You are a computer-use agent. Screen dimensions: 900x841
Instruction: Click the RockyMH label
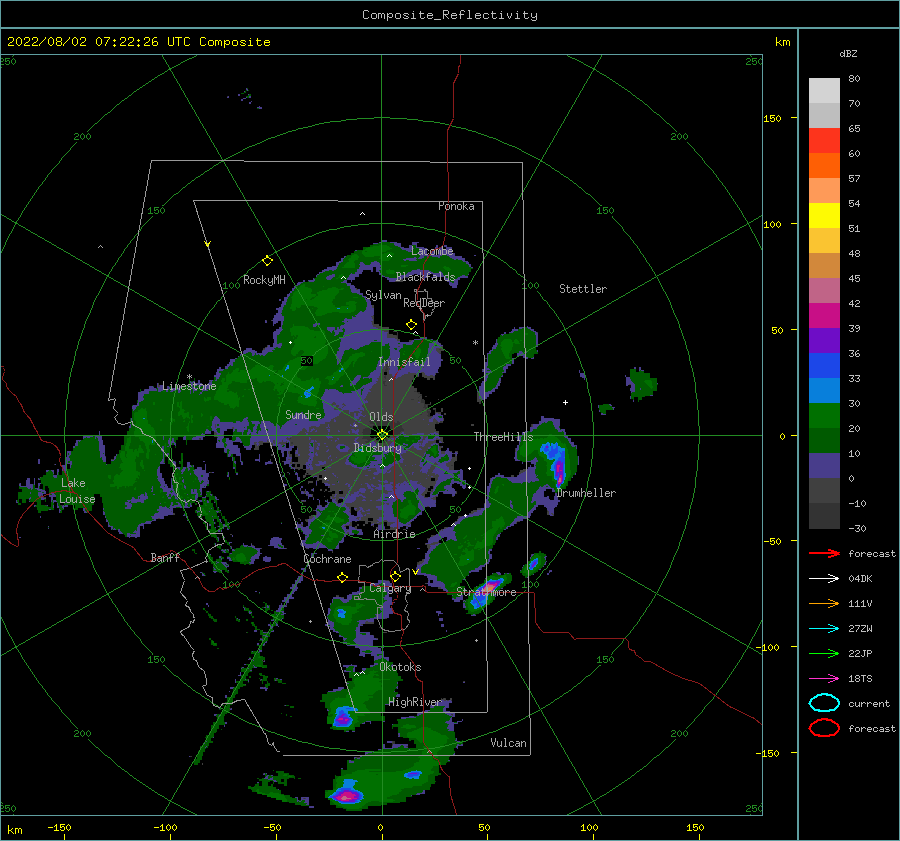[265, 280]
